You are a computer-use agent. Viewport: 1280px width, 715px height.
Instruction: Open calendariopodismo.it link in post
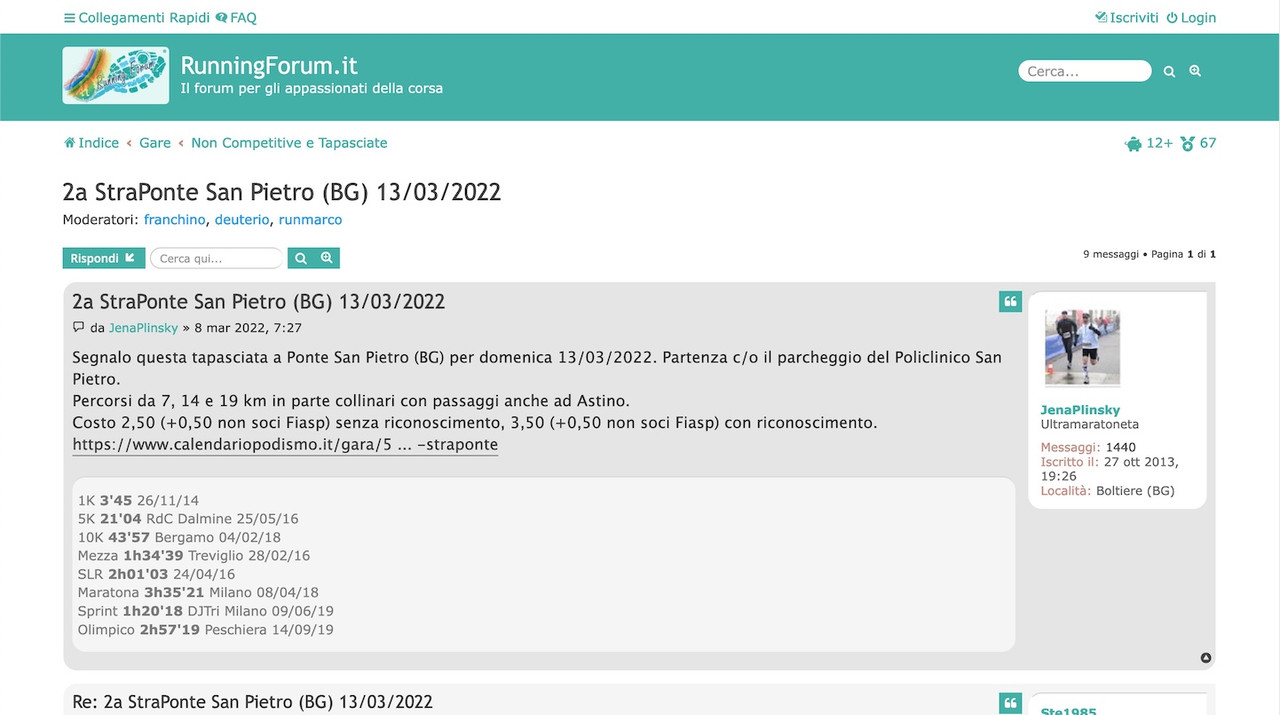coord(285,444)
